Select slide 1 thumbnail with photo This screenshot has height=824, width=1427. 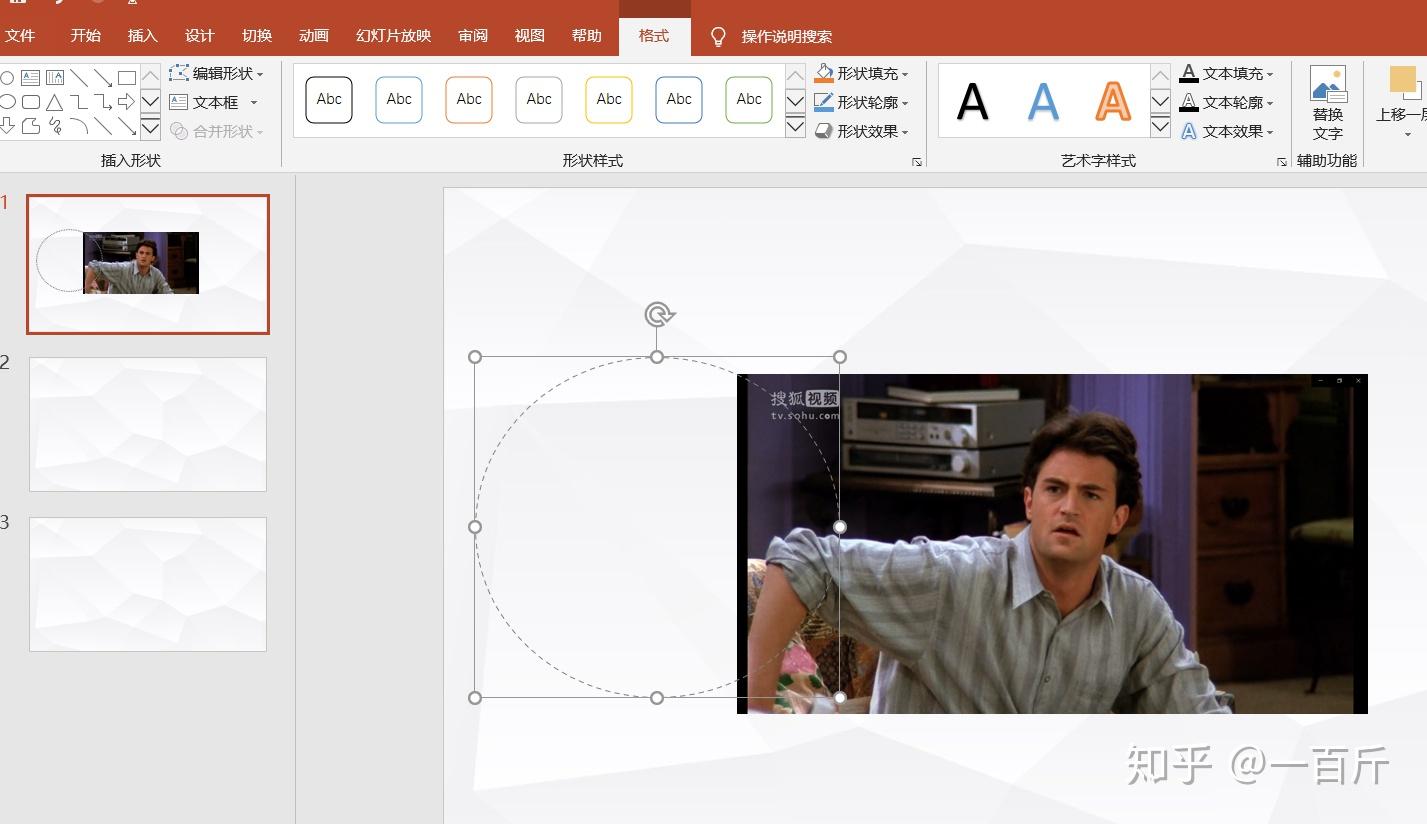(148, 264)
